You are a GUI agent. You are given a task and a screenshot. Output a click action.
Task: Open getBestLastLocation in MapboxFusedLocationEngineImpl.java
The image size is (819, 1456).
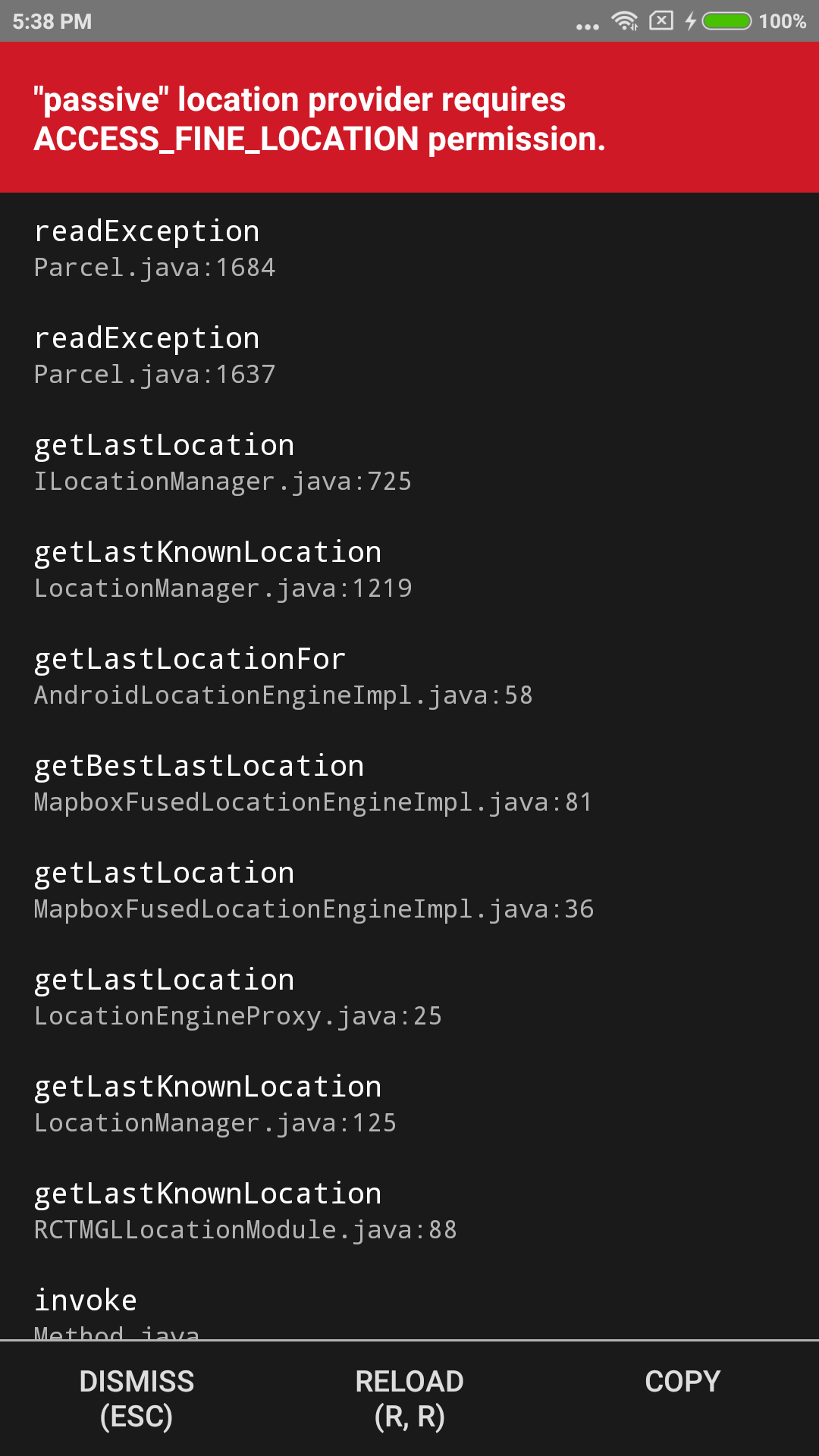pos(312,782)
